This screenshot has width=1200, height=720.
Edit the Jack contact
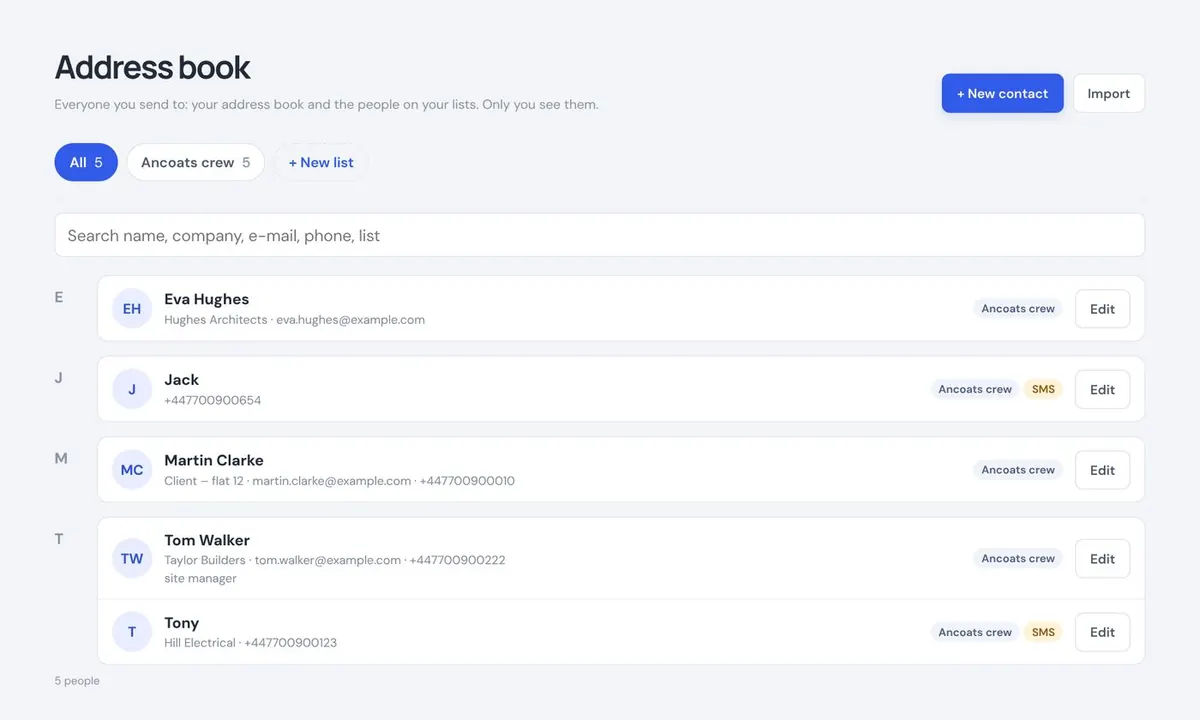pos(1102,390)
